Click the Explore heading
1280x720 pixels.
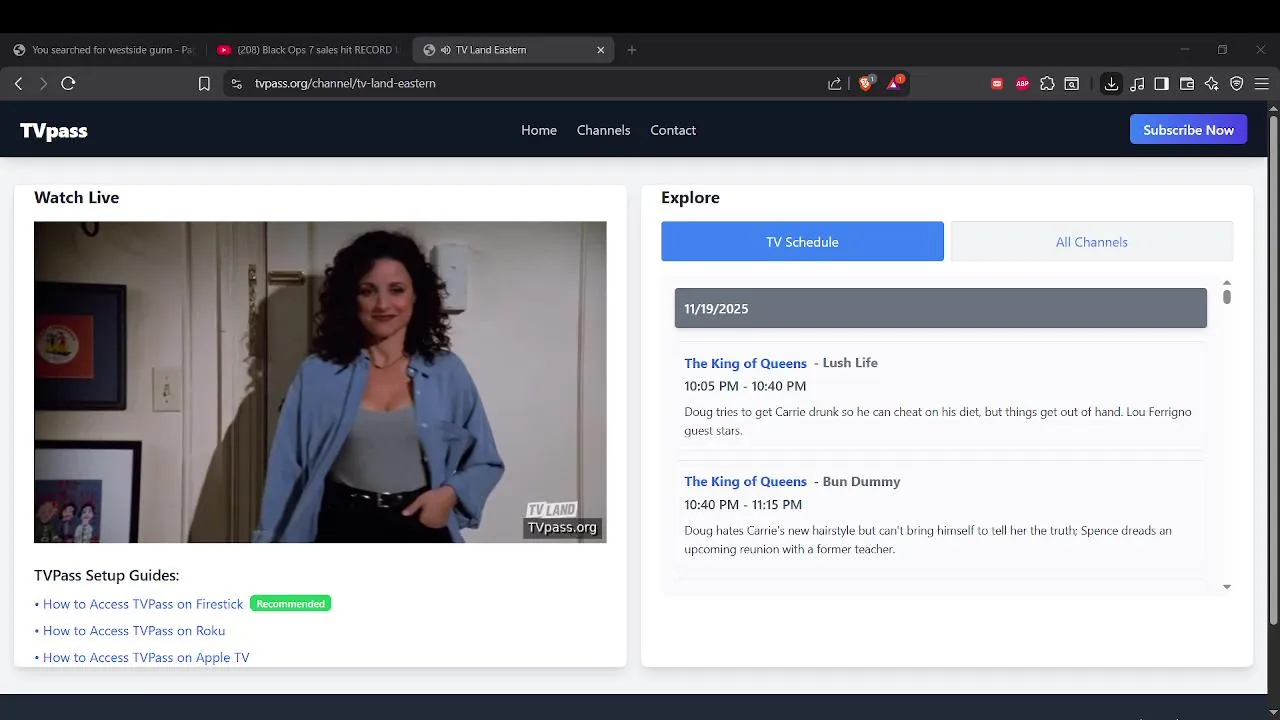click(690, 198)
